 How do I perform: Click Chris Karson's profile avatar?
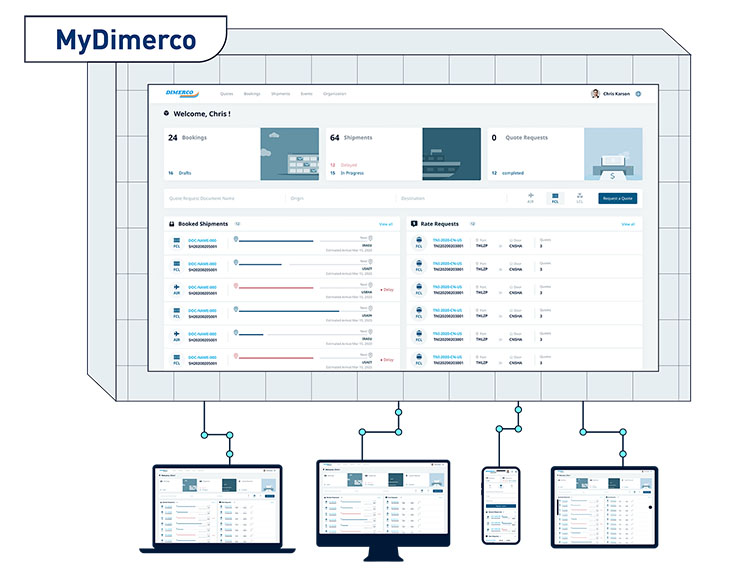point(595,94)
